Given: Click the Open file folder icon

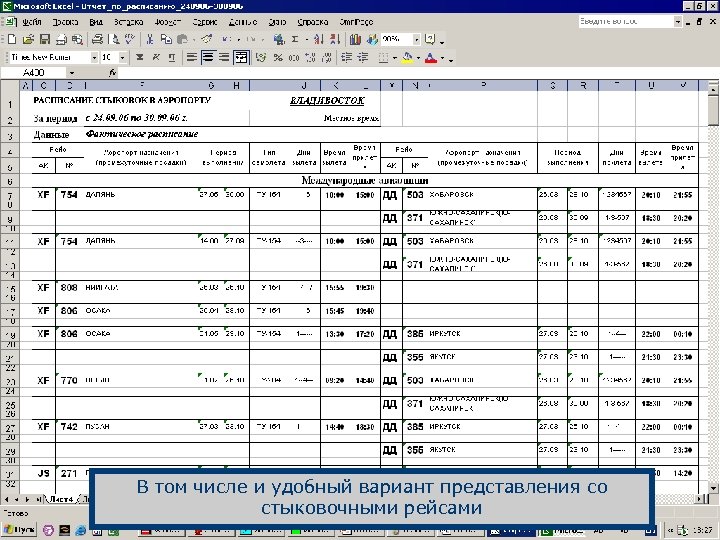Looking at the screenshot, I should pos(28,39).
